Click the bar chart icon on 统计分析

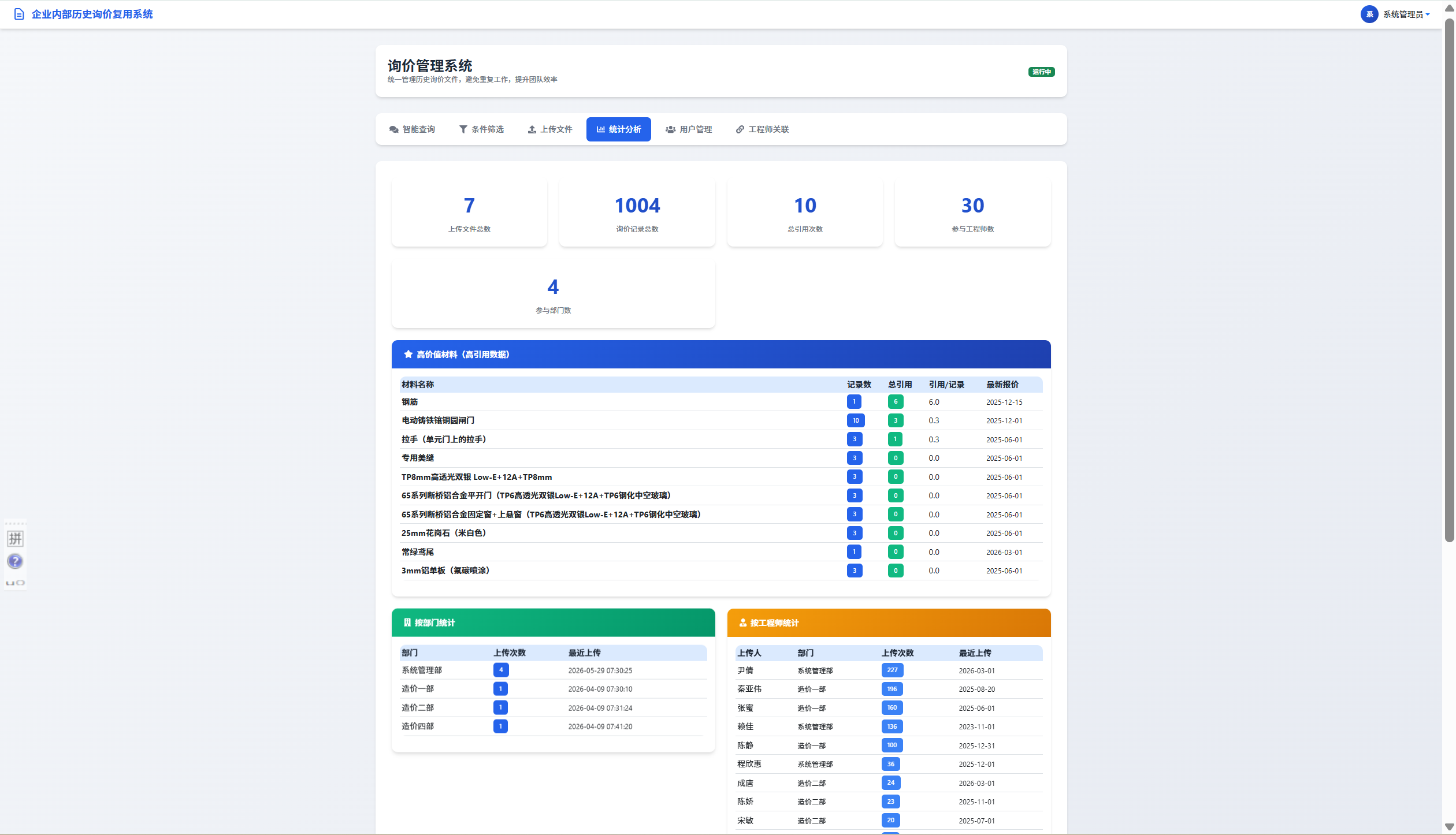tap(601, 129)
